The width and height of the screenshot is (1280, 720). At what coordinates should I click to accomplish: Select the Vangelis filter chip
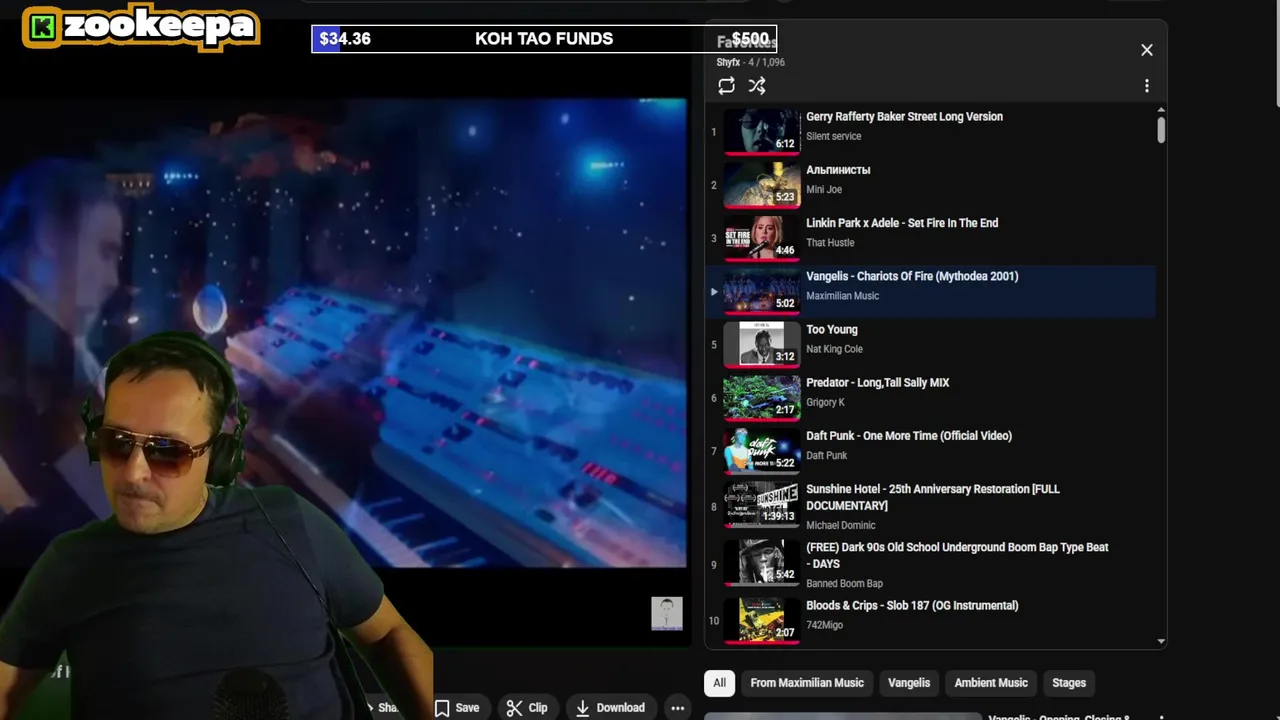click(909, 683)
